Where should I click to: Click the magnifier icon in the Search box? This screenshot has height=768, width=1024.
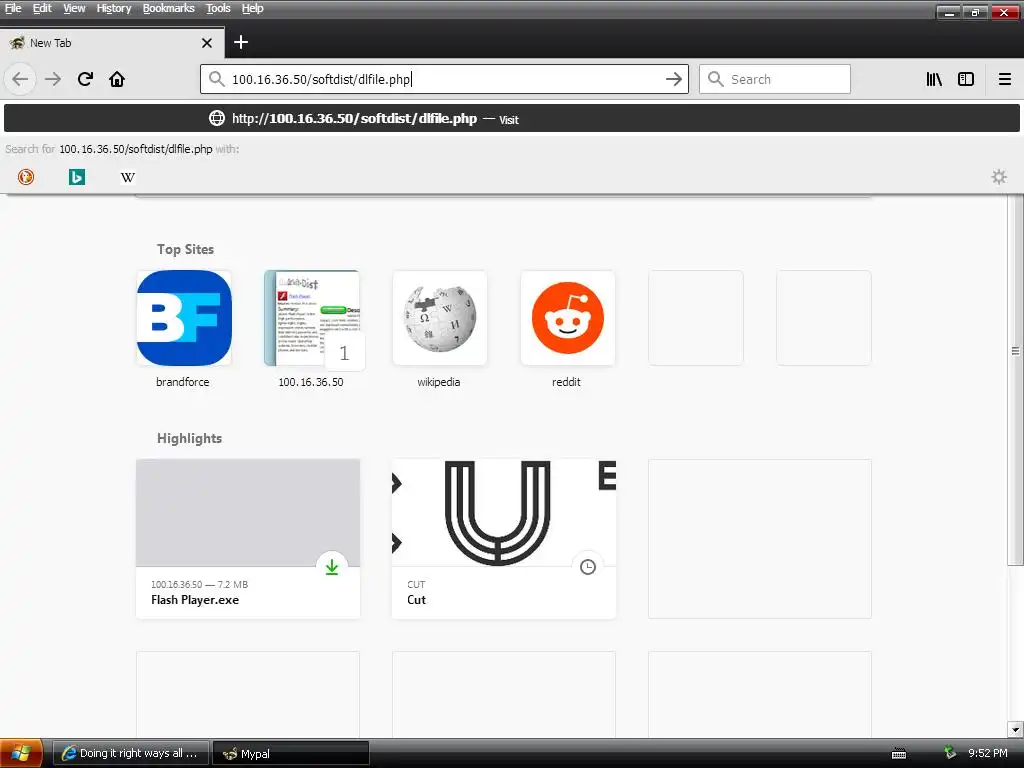point(716,79)
